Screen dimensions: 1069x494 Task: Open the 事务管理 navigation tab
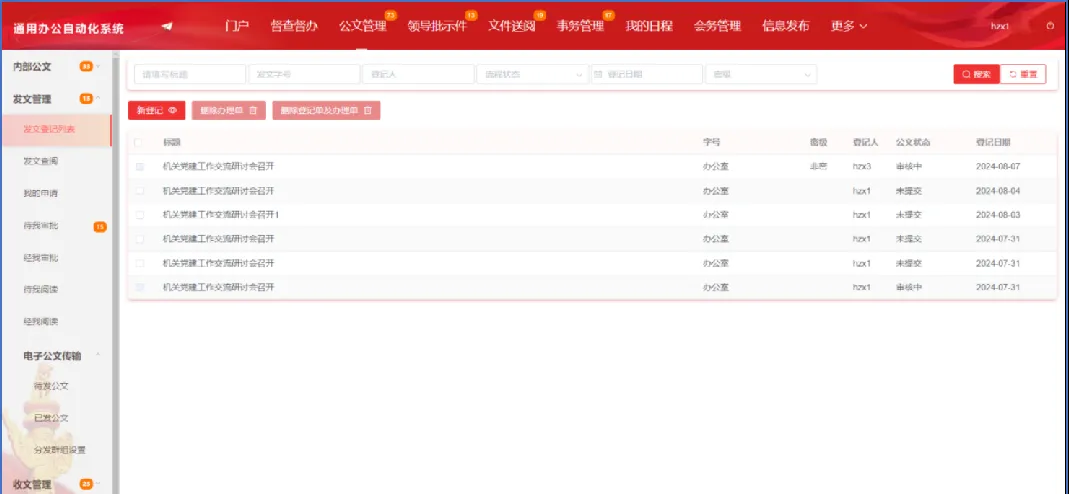[x=580, y=27]
